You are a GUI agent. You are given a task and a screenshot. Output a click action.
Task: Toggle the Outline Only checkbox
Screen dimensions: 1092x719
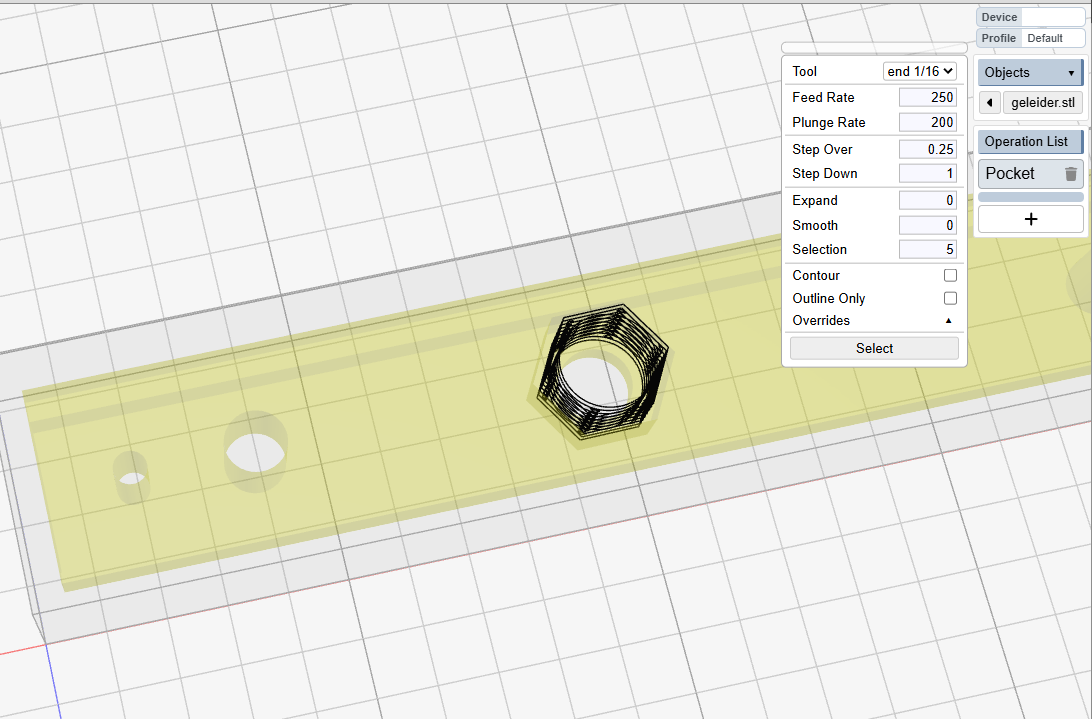pyautogui.click(x=950, y=298)
